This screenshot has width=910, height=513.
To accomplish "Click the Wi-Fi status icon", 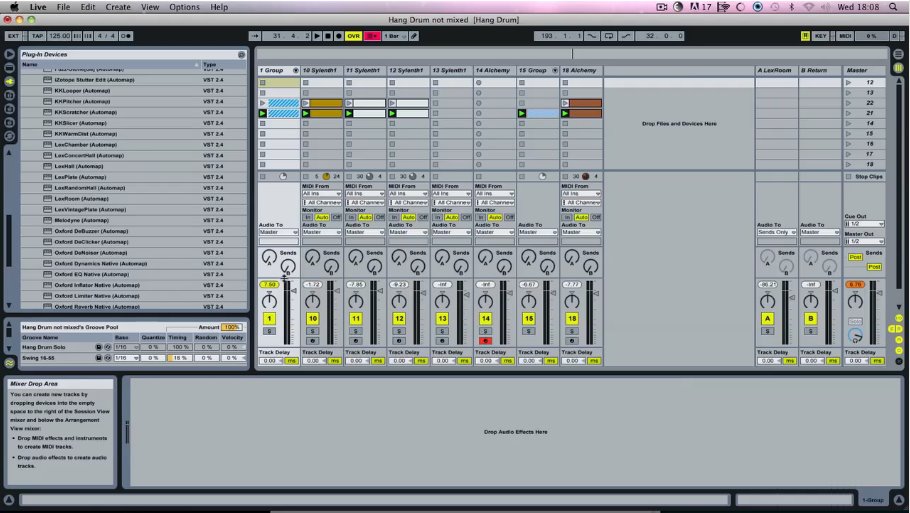I will coord(808,7).
